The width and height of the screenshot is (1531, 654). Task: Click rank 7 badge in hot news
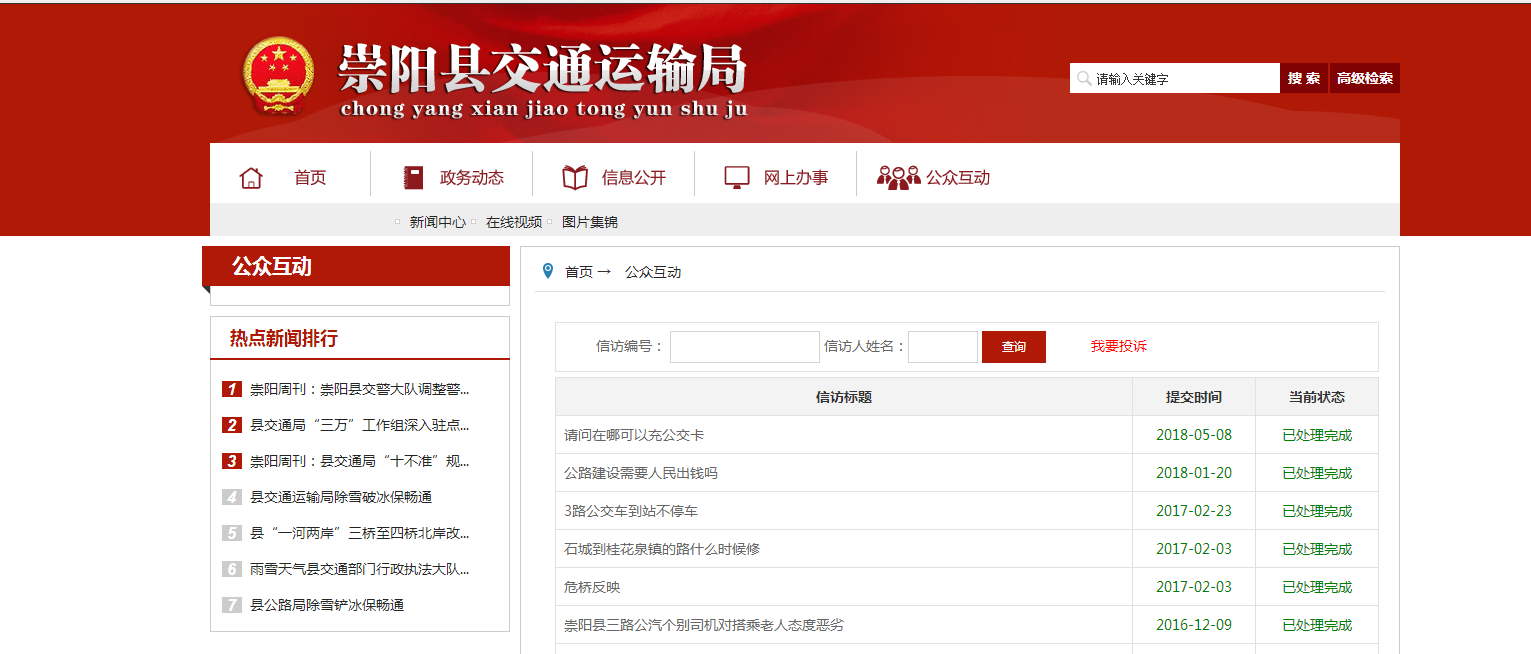232,605
